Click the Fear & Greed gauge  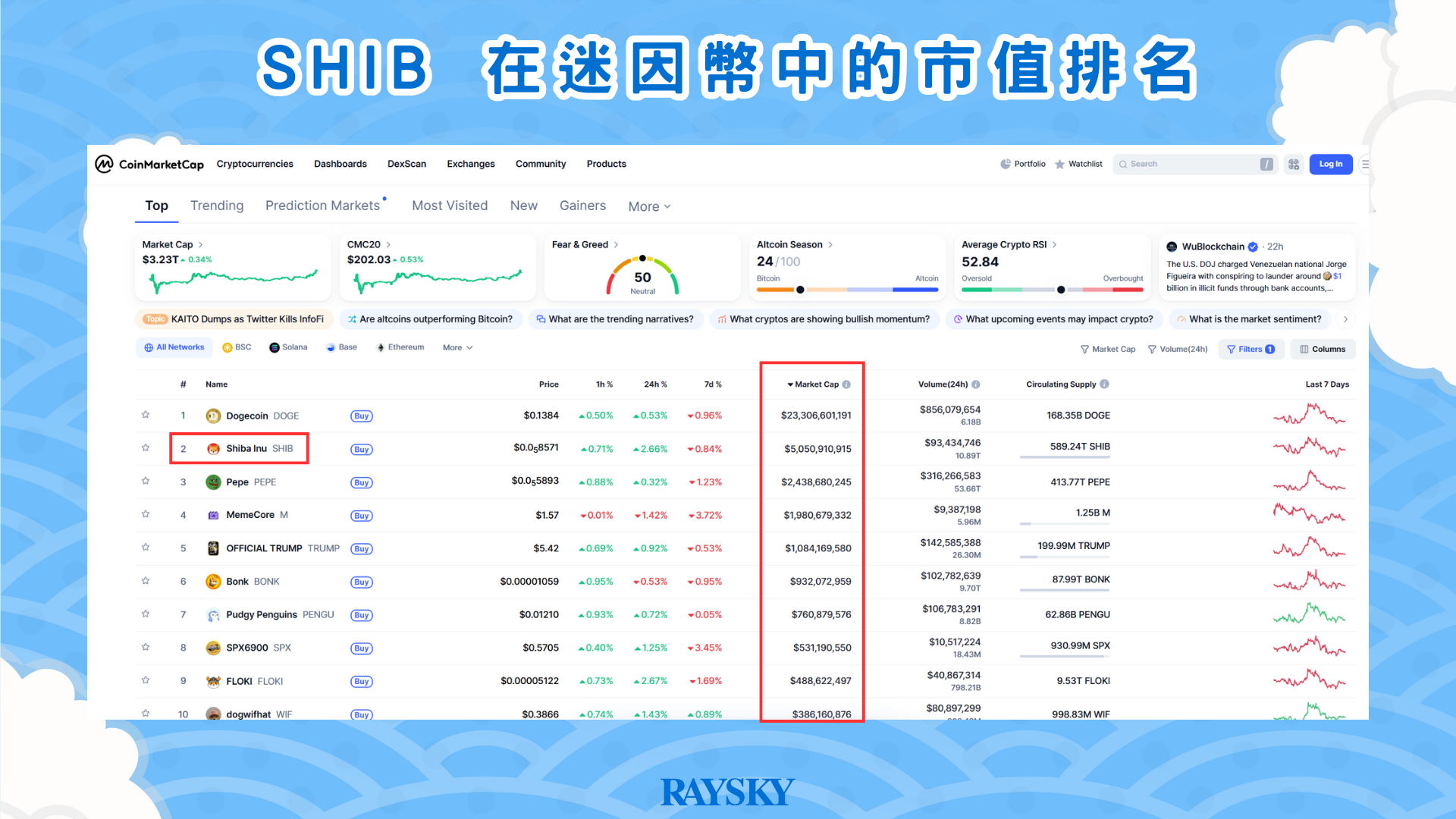click(x=642, y=276)
